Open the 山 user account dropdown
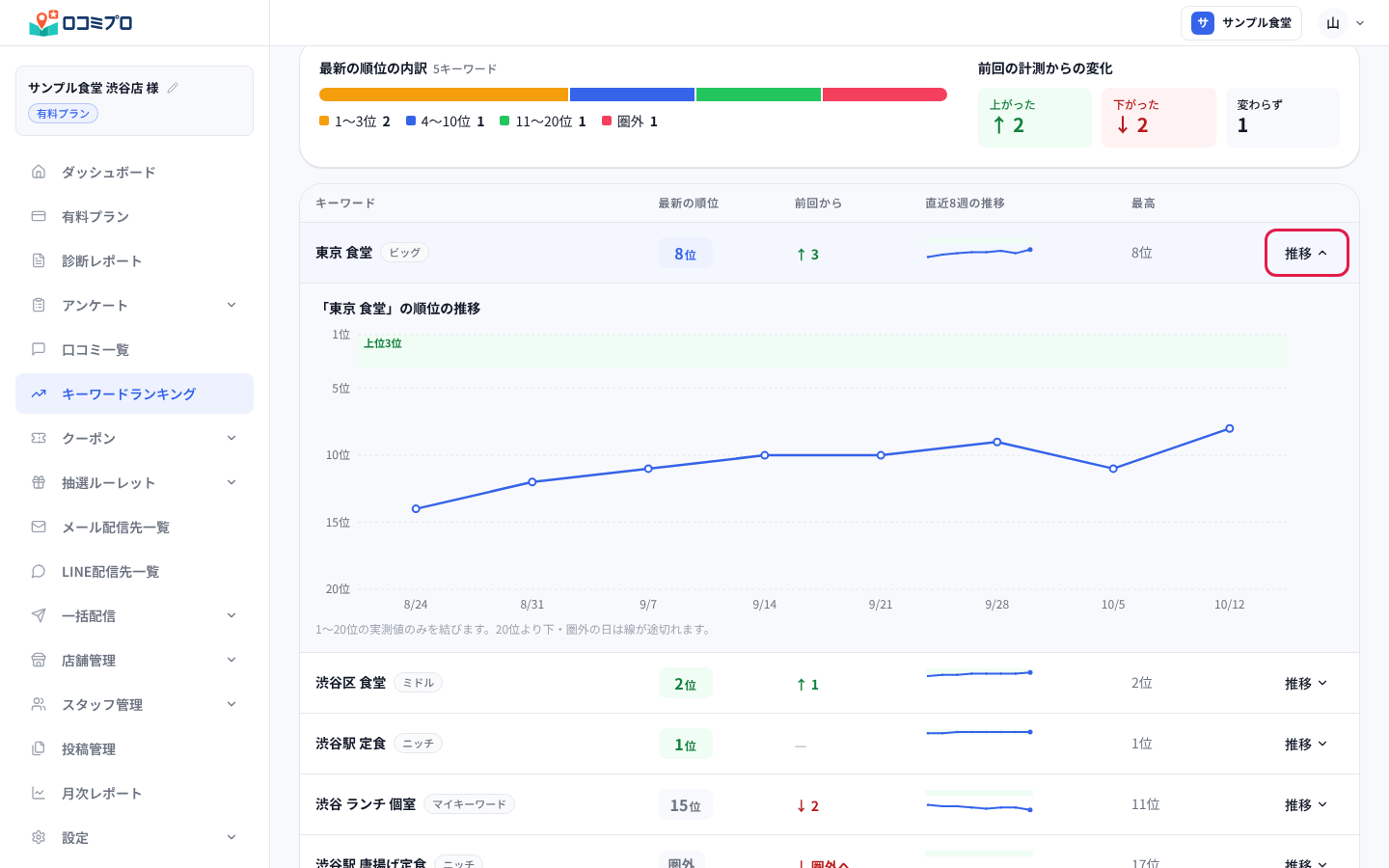Screen dimensions: 1389x868 click(x=1344, y=23)
